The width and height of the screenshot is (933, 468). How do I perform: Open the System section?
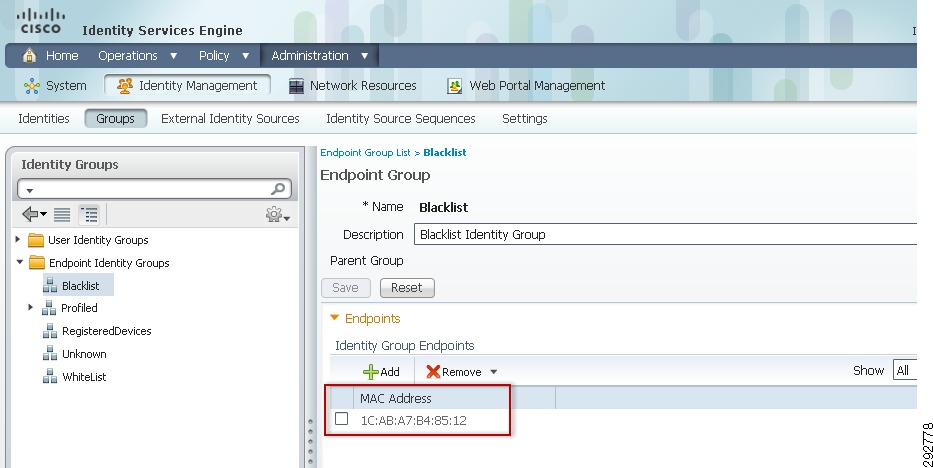click(66, 86)
